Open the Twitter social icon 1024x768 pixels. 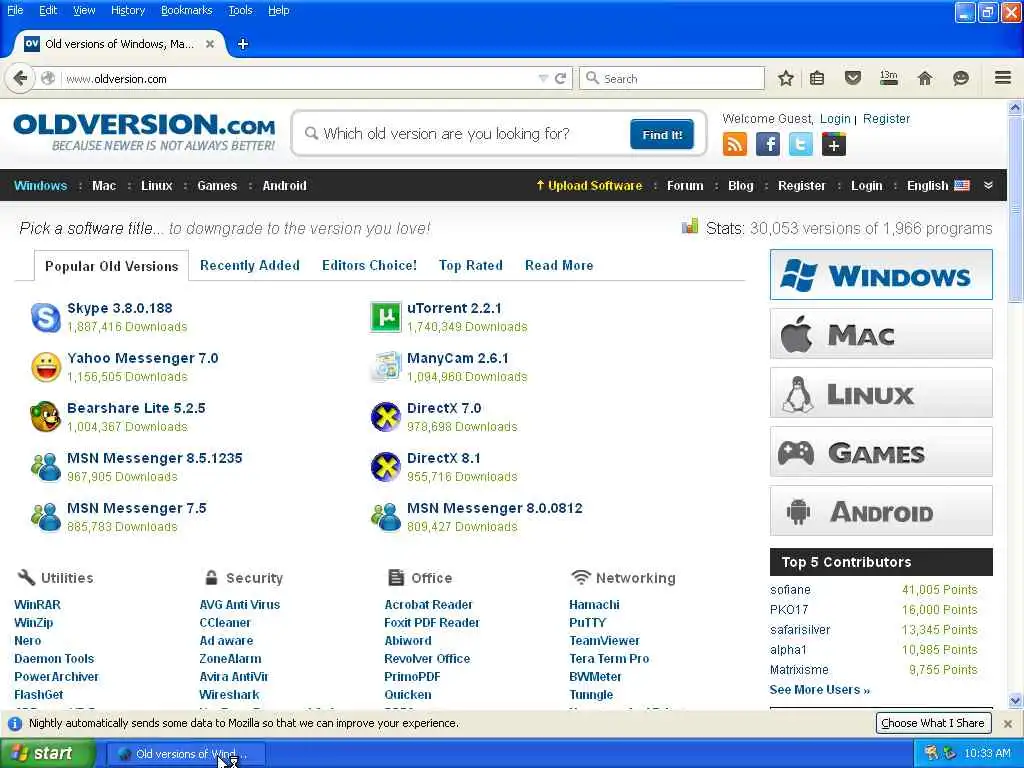click(x=801, y=144)
